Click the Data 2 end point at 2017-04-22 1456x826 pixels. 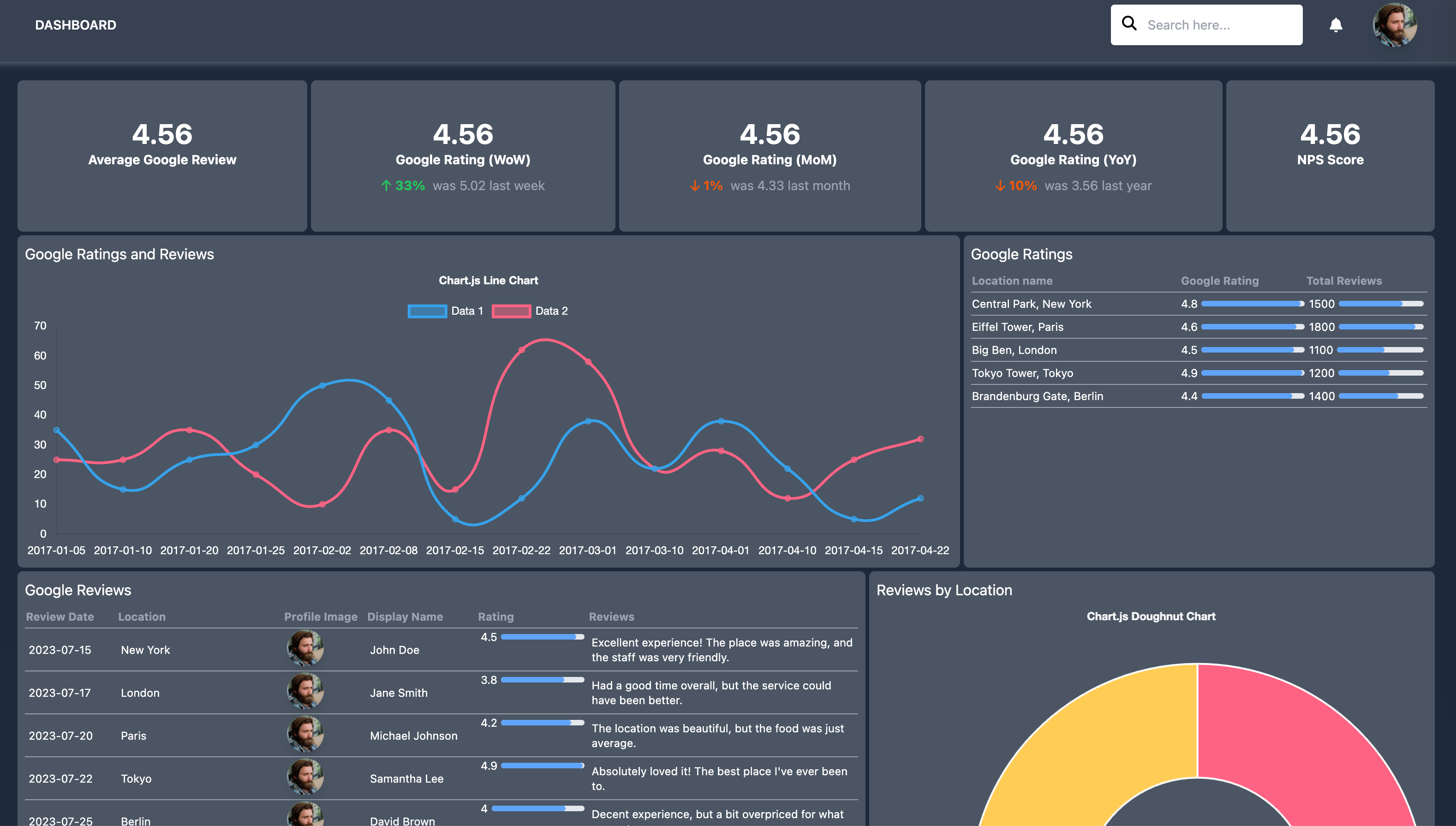tap(920, 439)
